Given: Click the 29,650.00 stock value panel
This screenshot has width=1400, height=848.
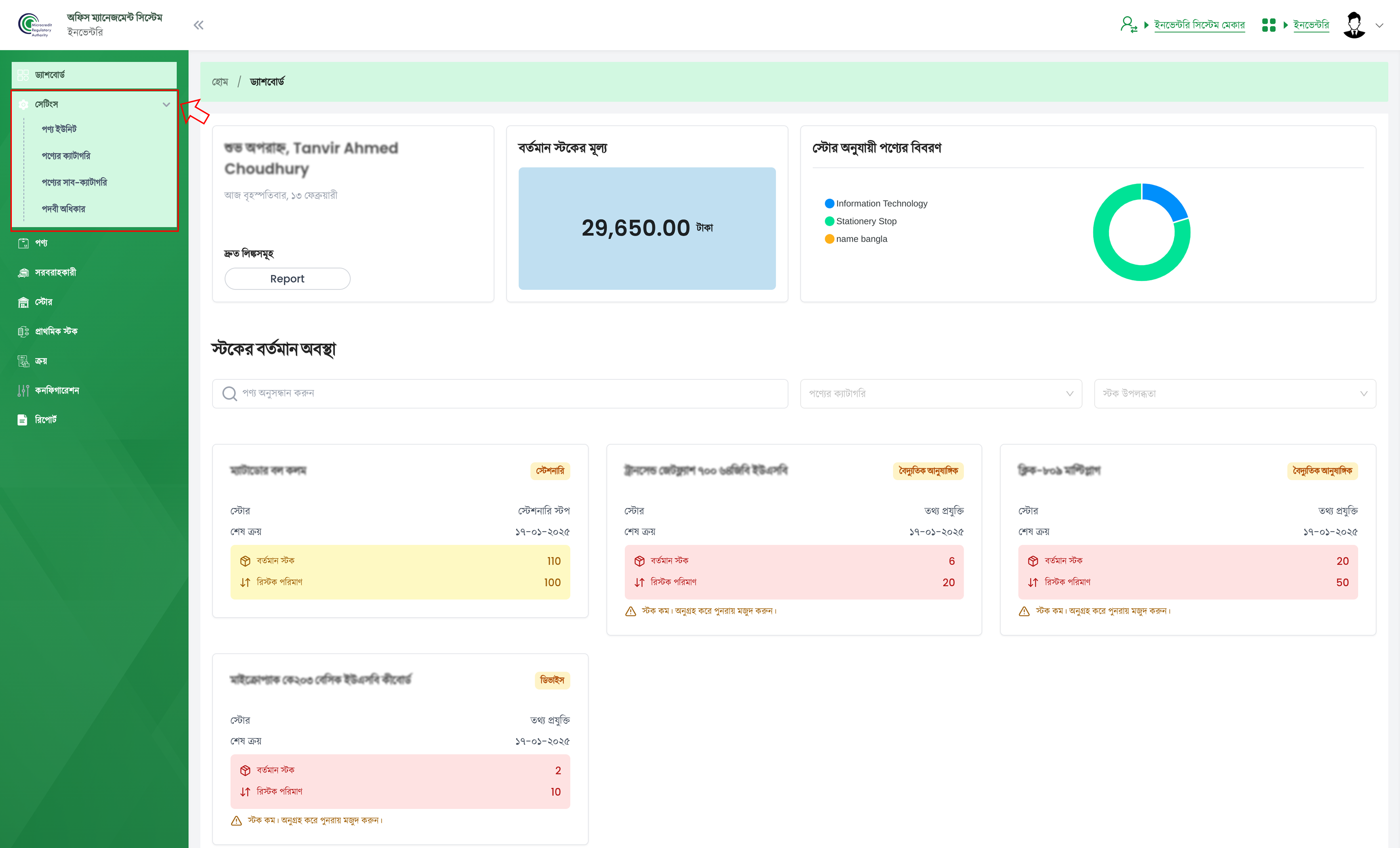Looking at the screenshot, I should coord(647,228).
